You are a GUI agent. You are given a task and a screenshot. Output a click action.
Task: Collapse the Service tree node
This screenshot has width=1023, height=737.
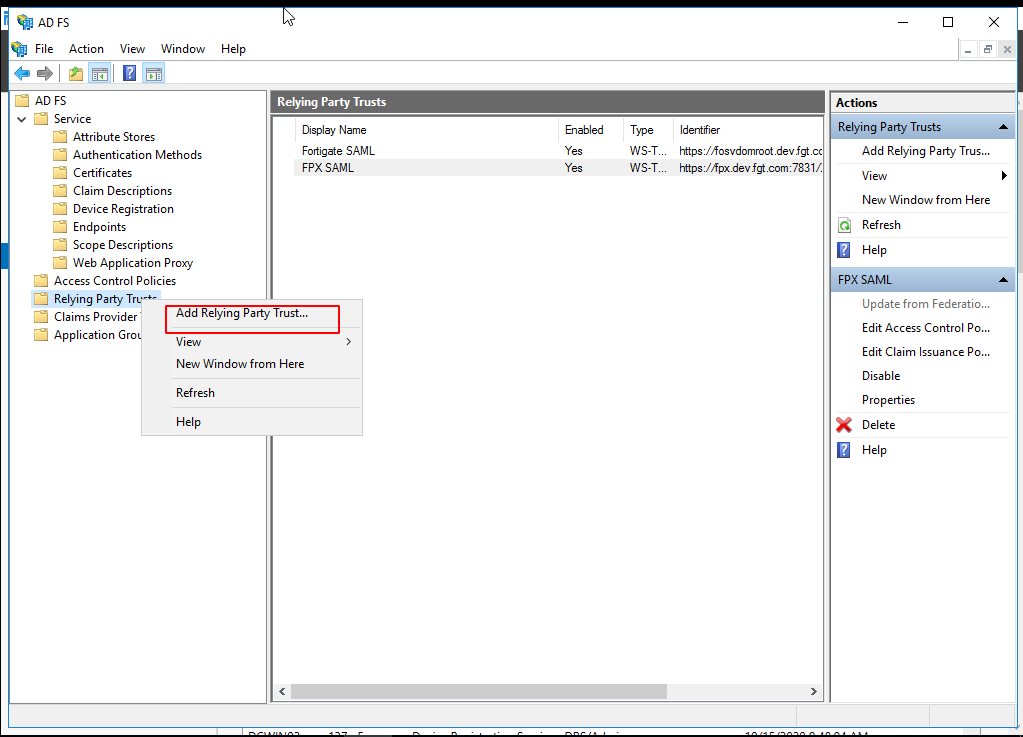click(22, 119)
